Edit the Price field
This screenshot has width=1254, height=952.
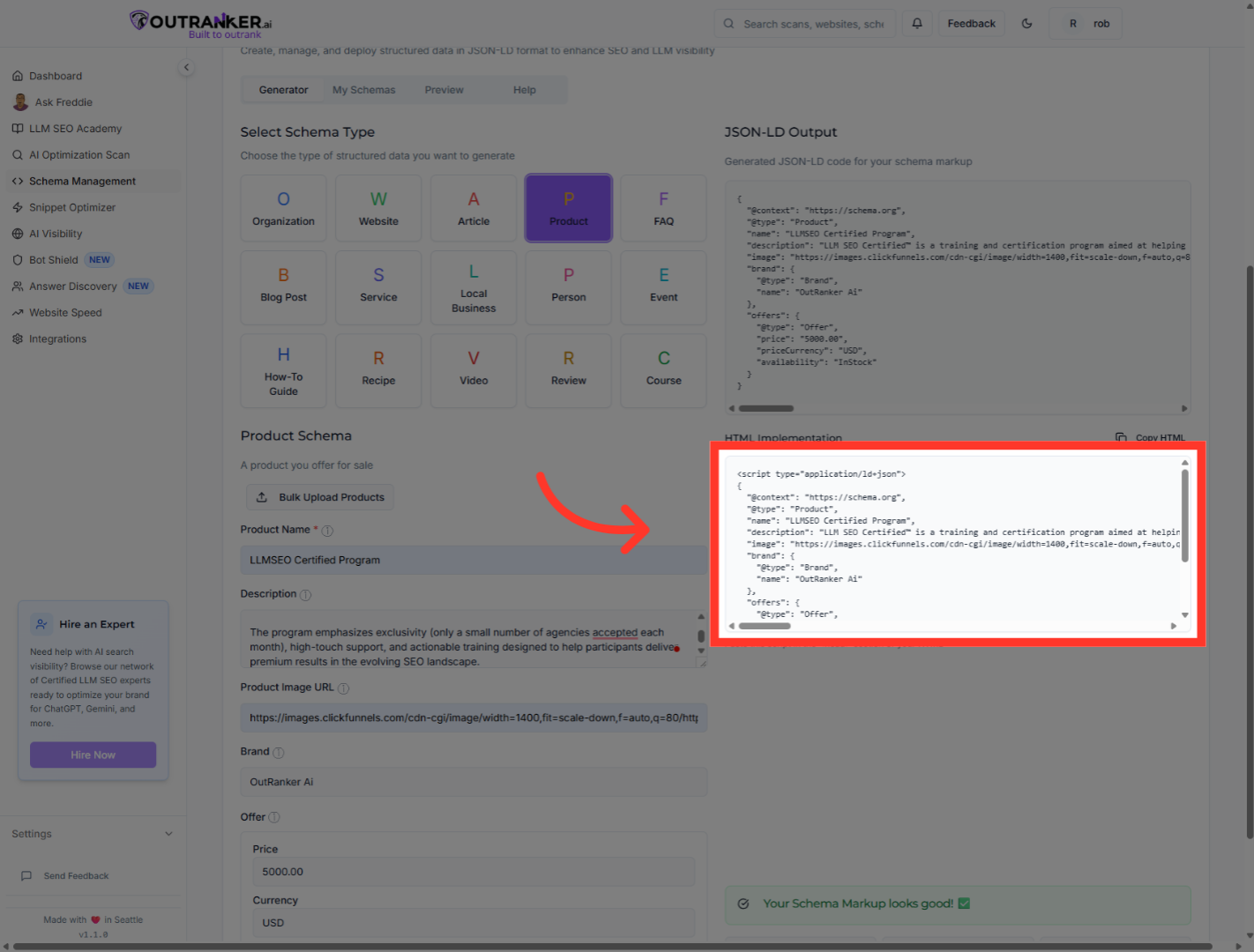(x=474, y=872)
